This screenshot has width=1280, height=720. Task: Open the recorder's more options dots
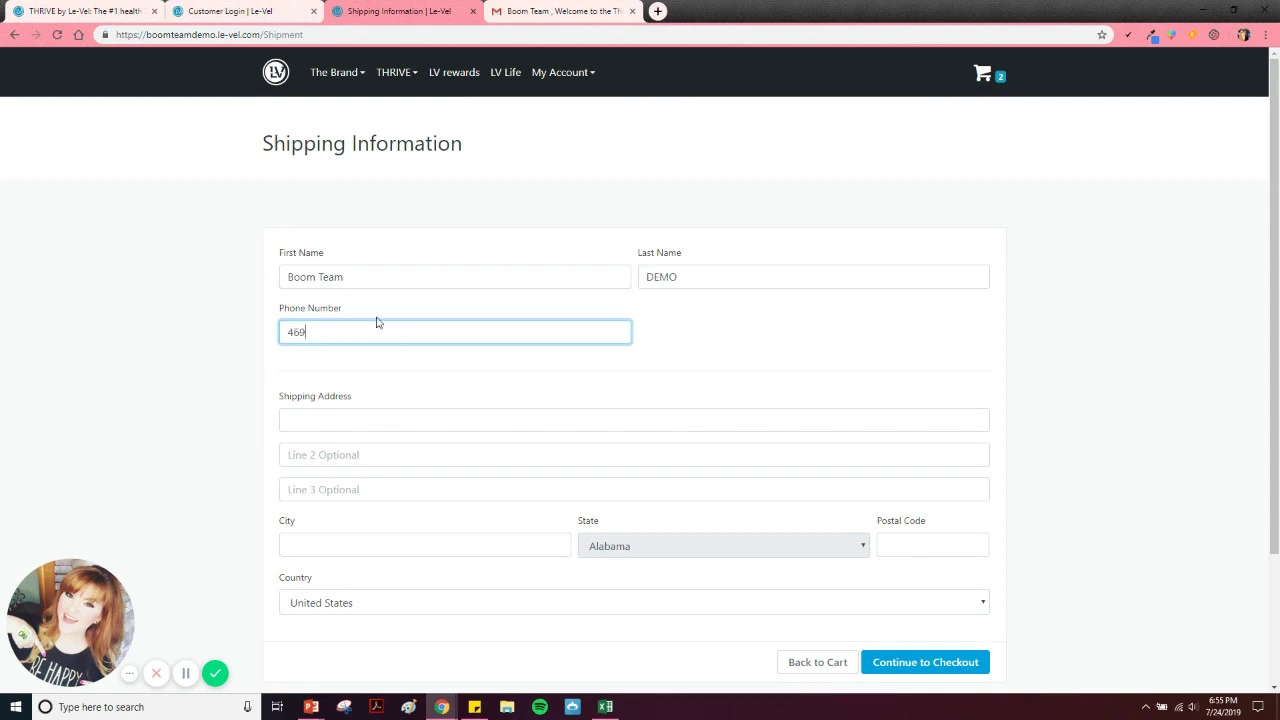pyautogui.click(x=129, y=673)
